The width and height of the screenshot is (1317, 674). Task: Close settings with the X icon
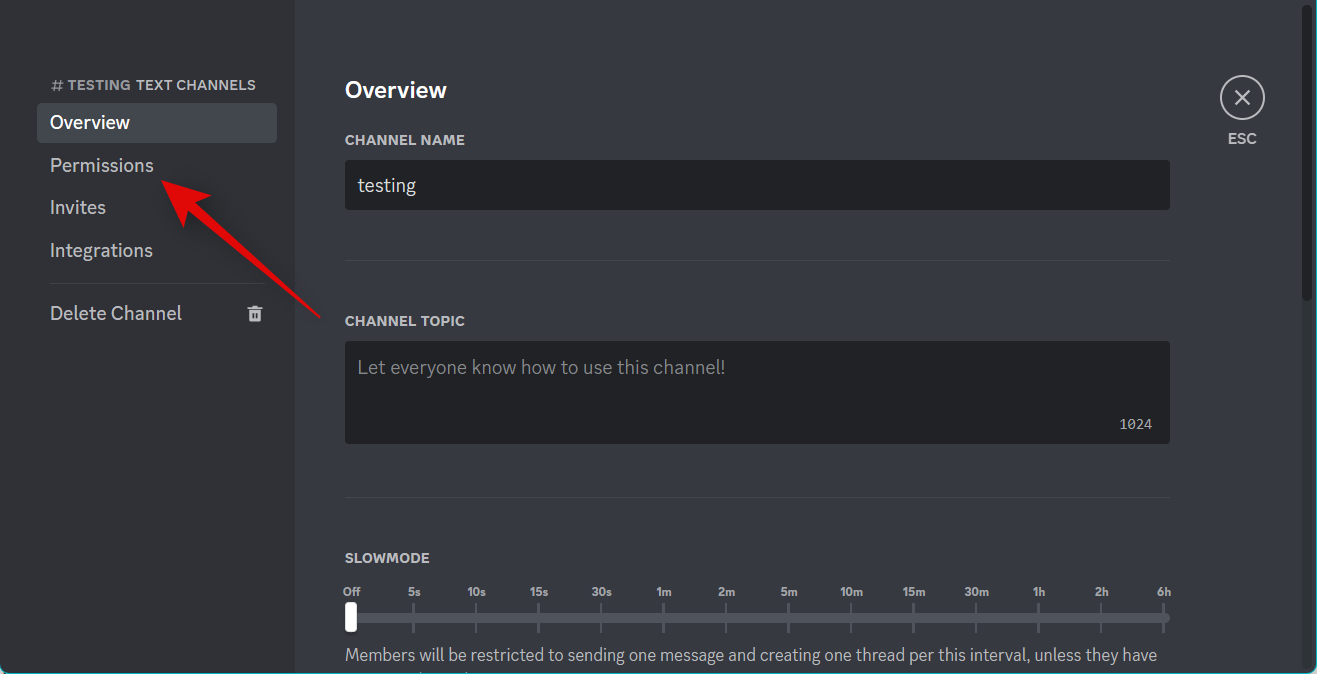tap(1242, 98)
